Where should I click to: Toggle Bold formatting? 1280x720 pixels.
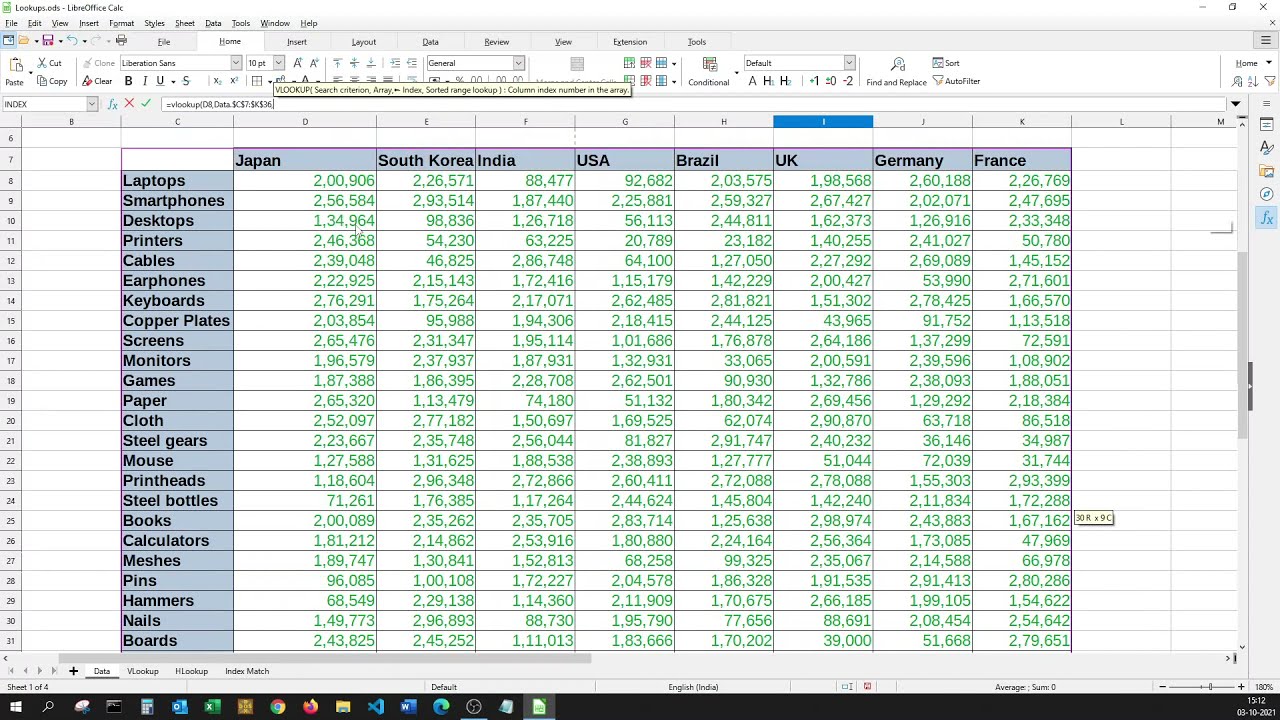pyautogui.click(x=128, y=82)
